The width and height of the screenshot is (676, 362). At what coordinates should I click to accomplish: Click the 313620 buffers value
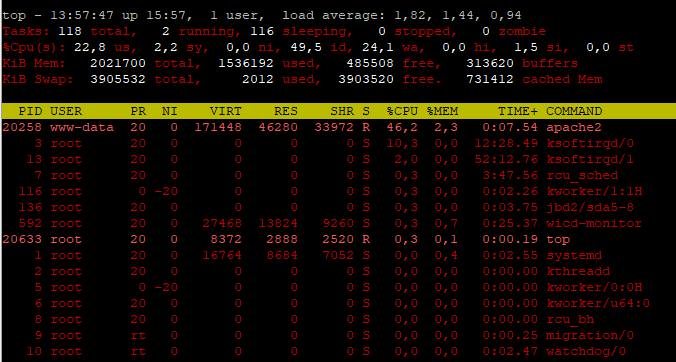(x=490, y=63)
